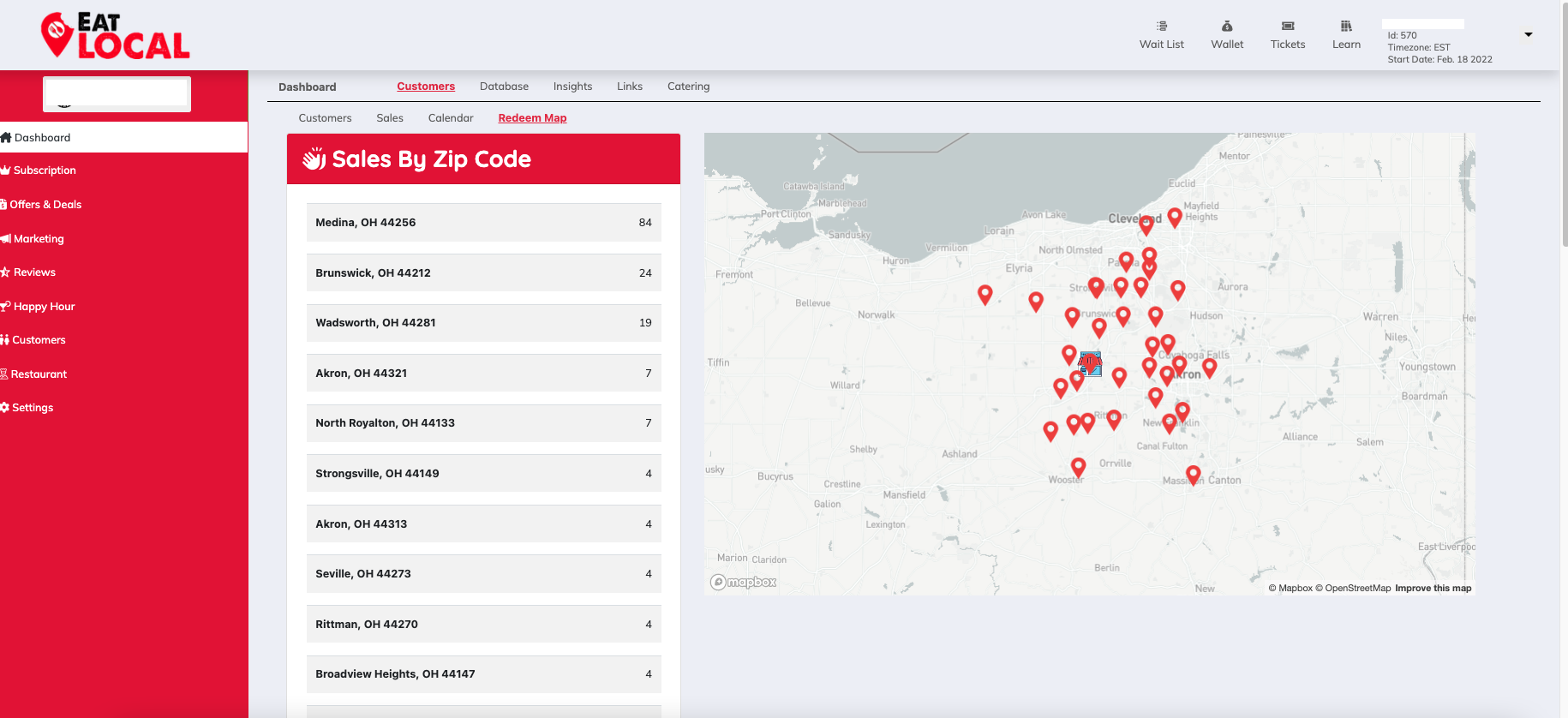Select the Brunswick, OH 44212 row
This screenshot has width=1568, height=718.
click(484, 272)
